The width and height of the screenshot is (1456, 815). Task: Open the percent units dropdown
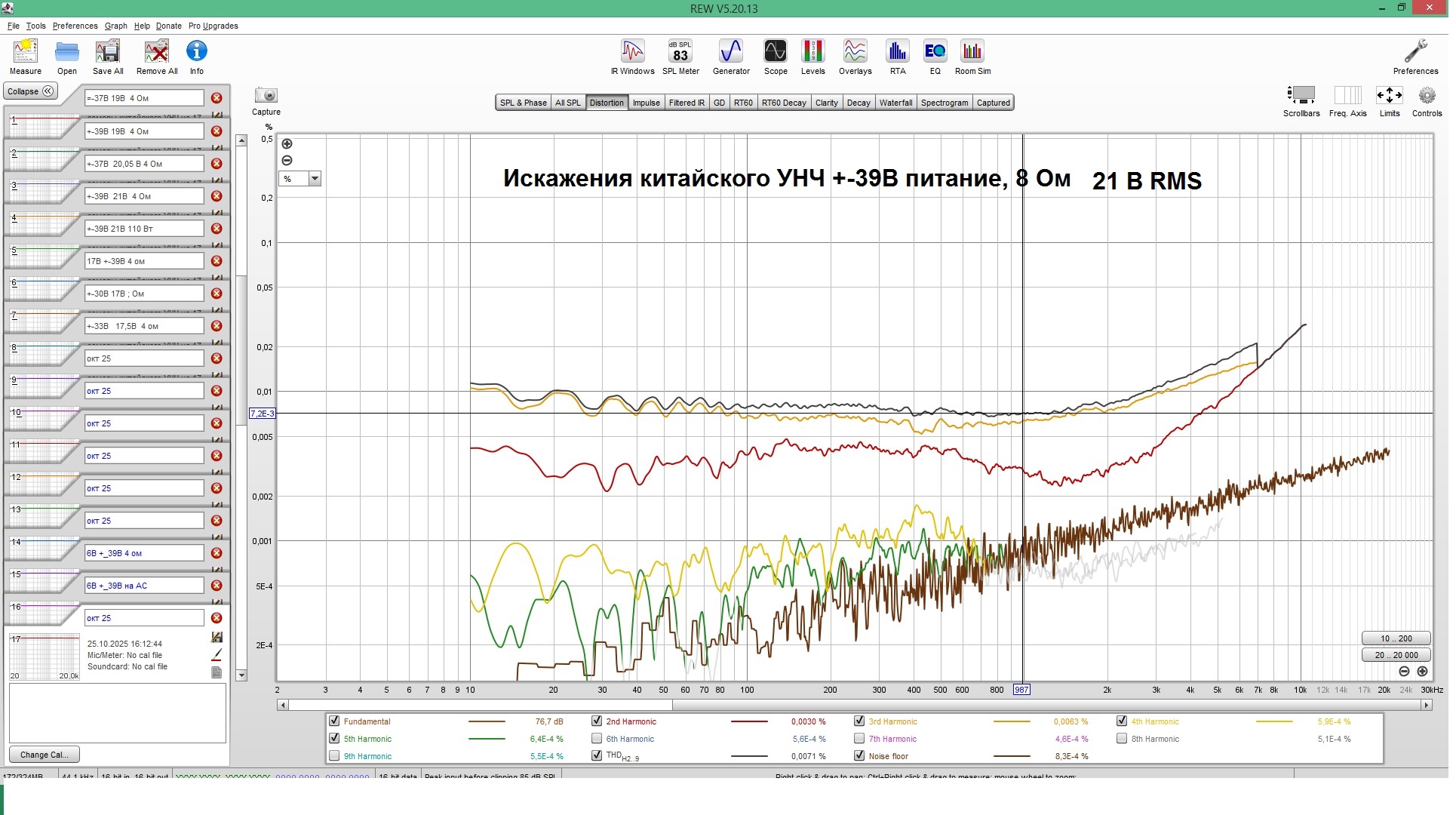pos(316,180)
